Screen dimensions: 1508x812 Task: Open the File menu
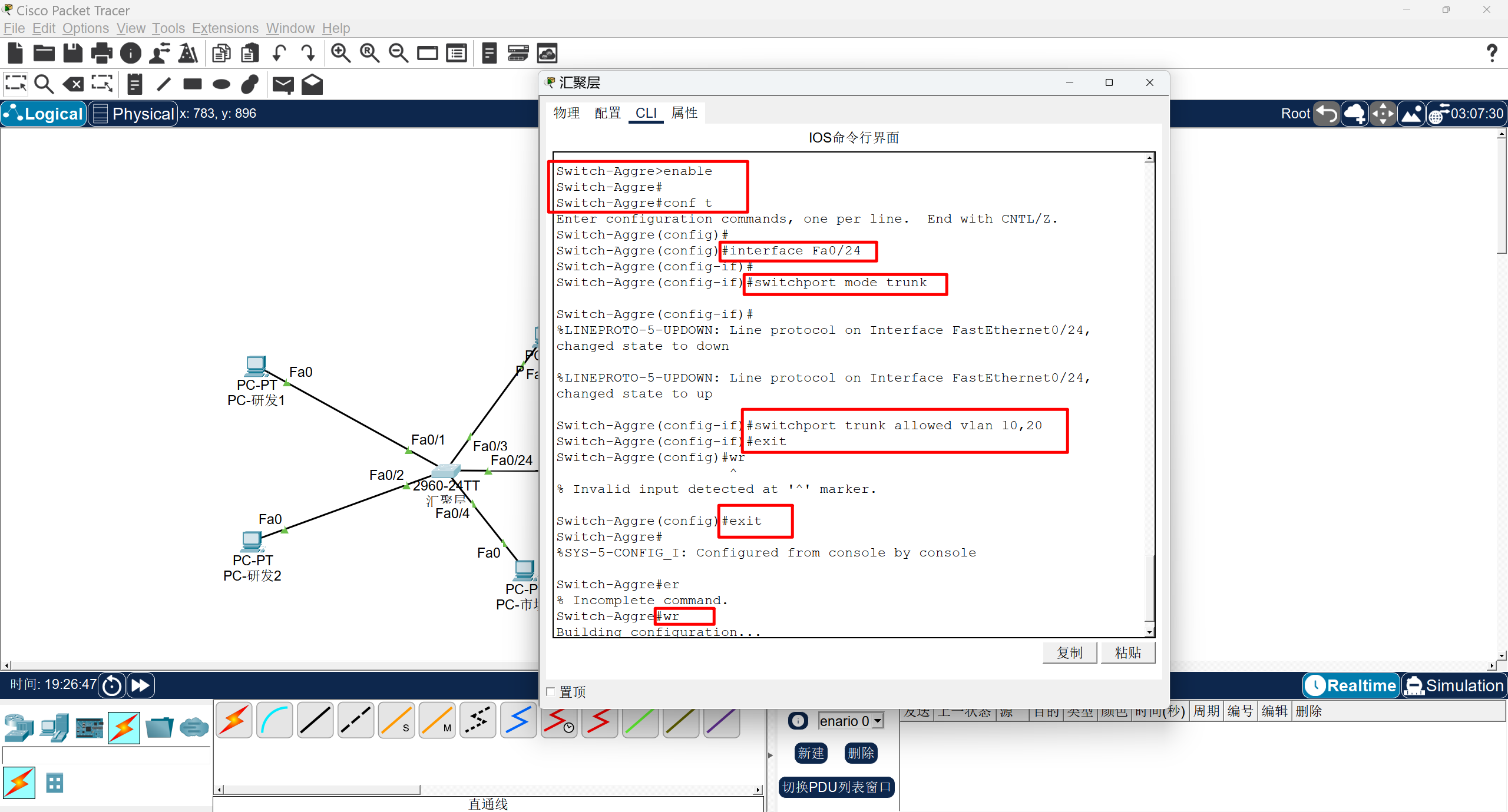(14, 28)
